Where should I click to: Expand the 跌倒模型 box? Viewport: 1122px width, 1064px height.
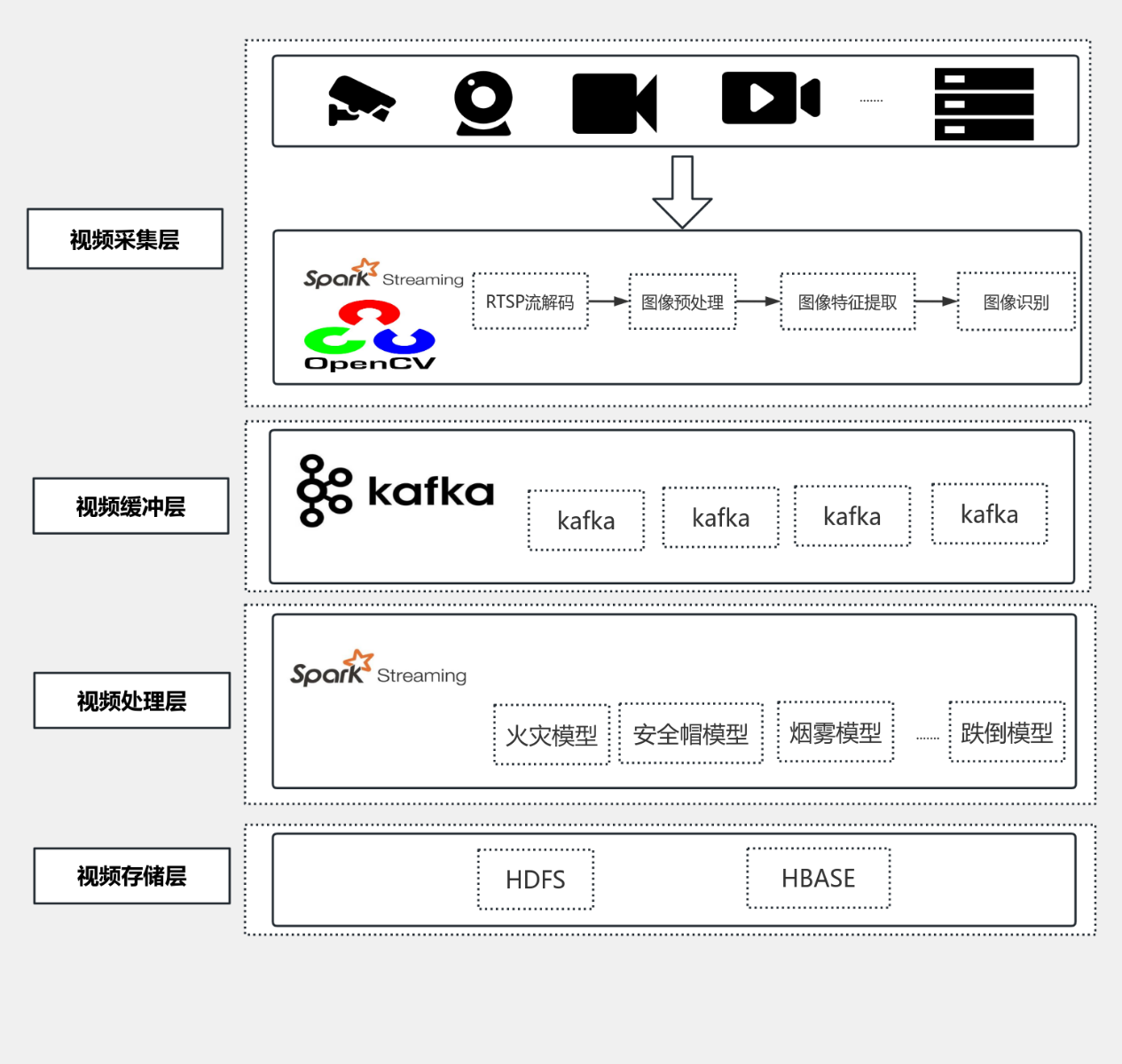[x=1006, y=734]
